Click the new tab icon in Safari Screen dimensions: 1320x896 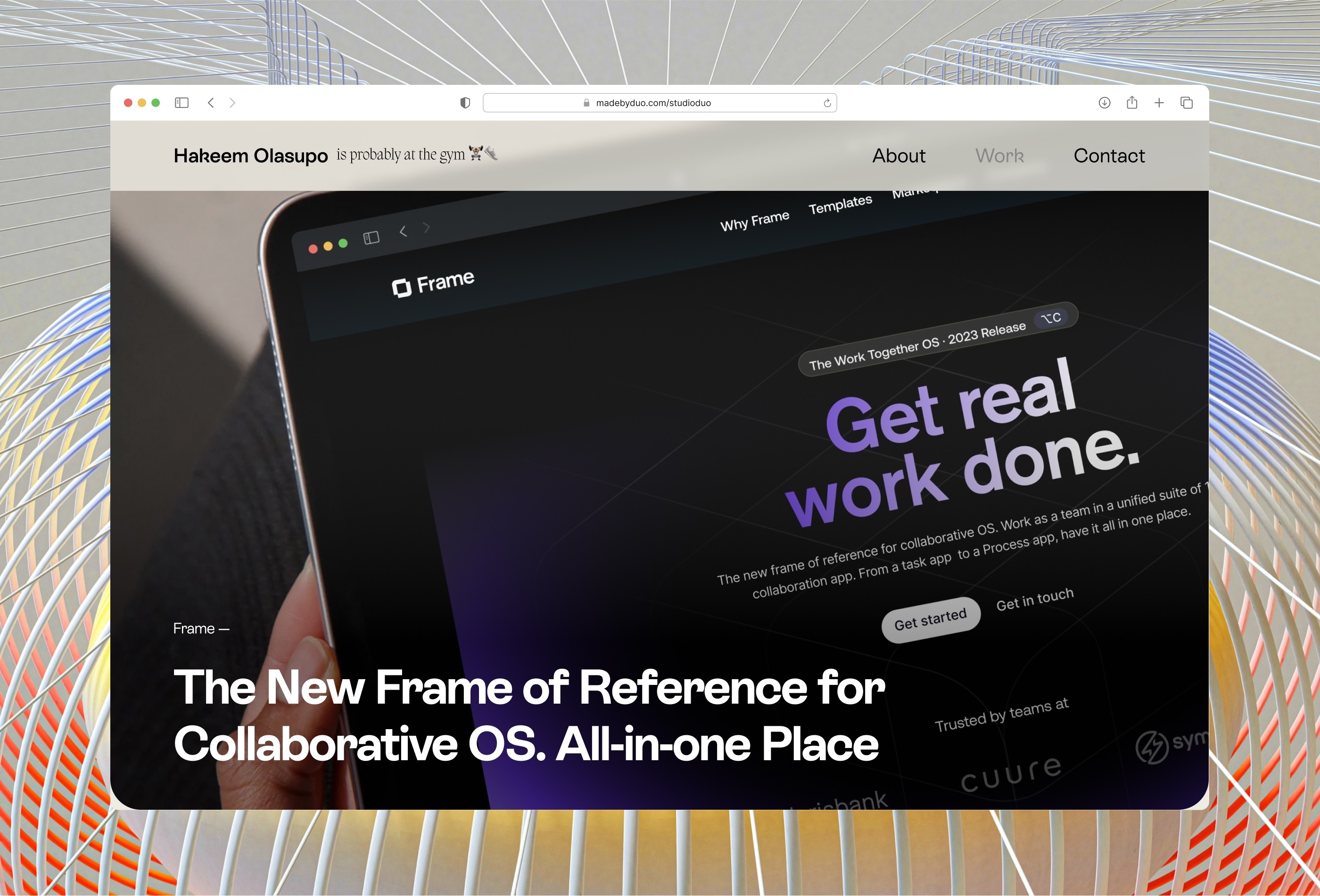coord(1159,102)
